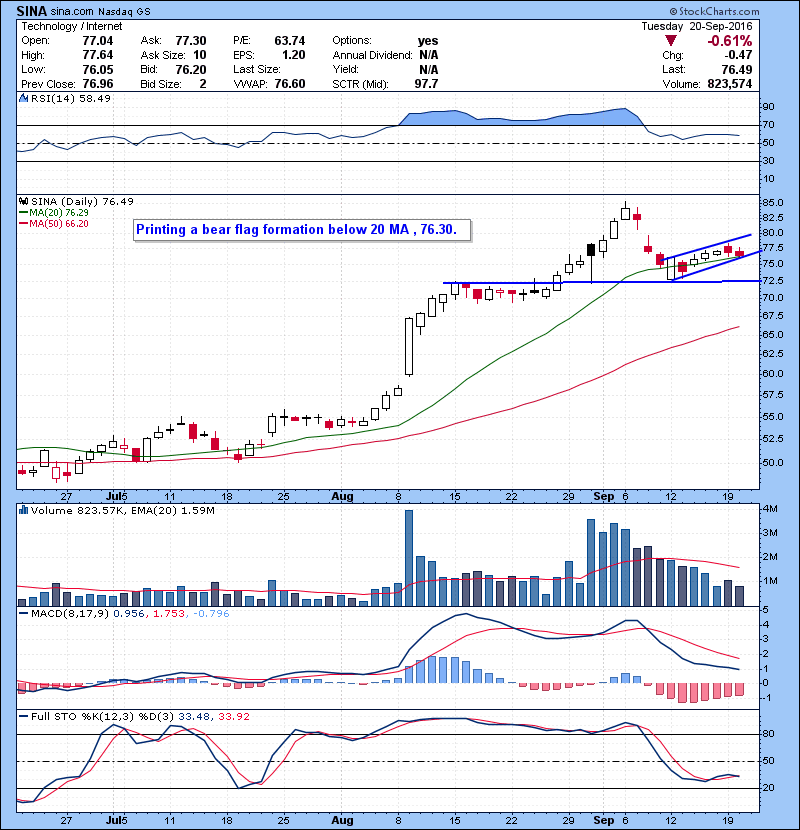The image size is (800, 830).
Task: Click the Bid price 76.20
Action: pyautogui.click(x=191, y=69)
